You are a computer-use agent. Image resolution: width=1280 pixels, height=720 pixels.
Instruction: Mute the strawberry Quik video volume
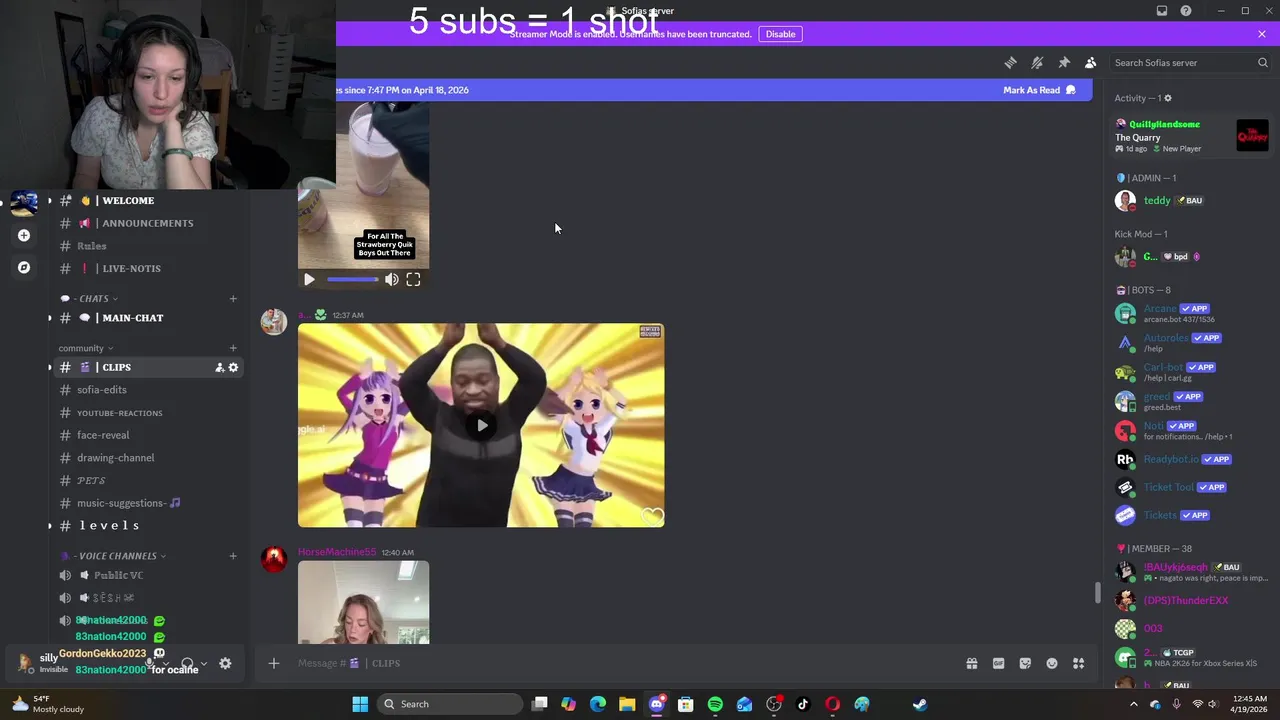click(x=392, y=280)
